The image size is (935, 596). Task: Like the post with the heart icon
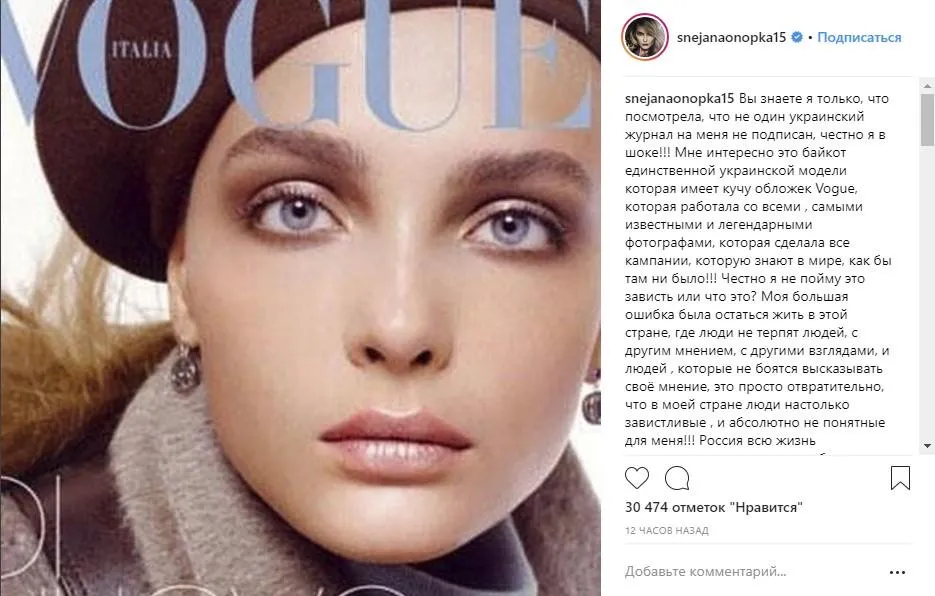pyautogui.click(x=637, y=478)
